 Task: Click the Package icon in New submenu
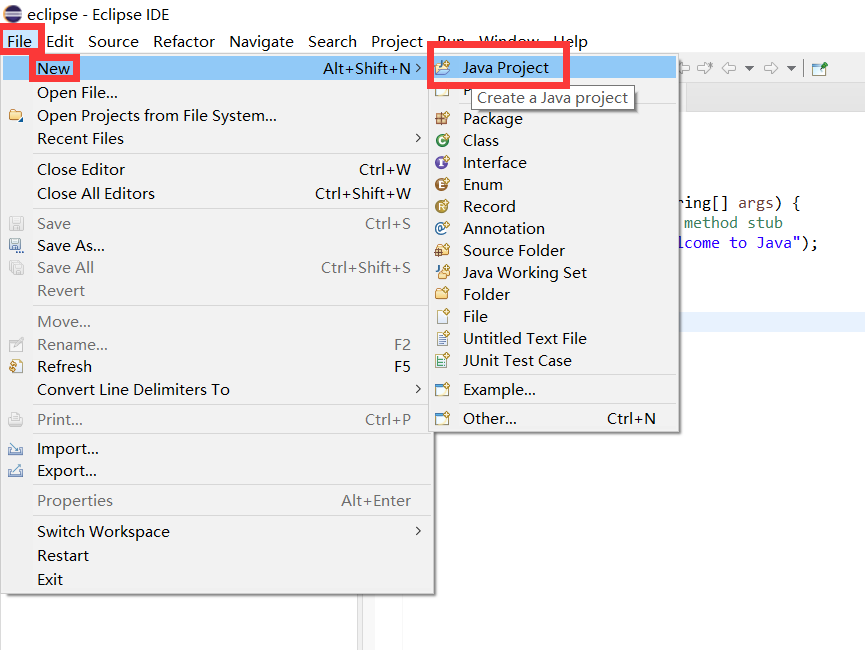pyautogui.click(x=442, y=118)
